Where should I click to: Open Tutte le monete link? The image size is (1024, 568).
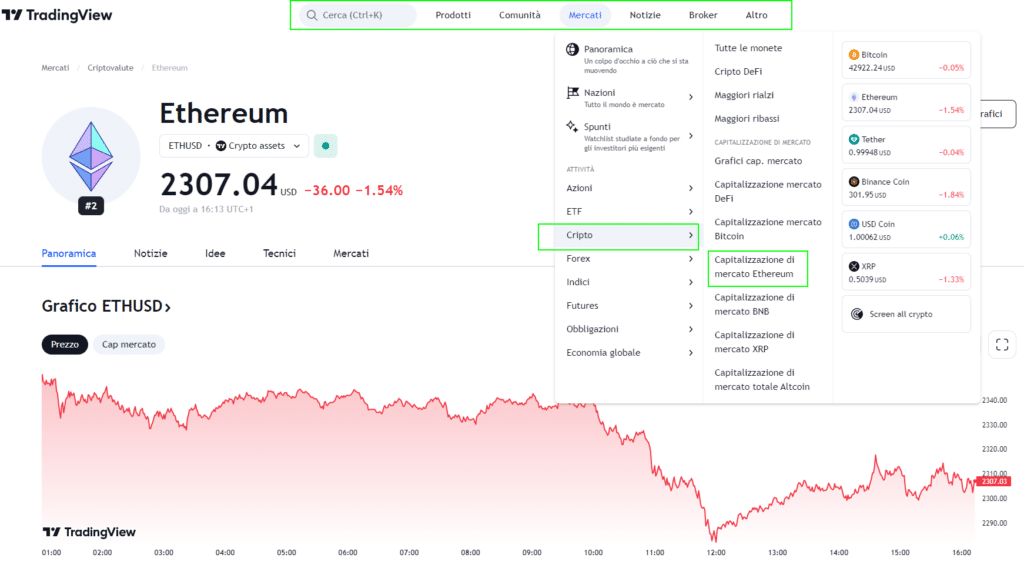(x=748, y=48)
